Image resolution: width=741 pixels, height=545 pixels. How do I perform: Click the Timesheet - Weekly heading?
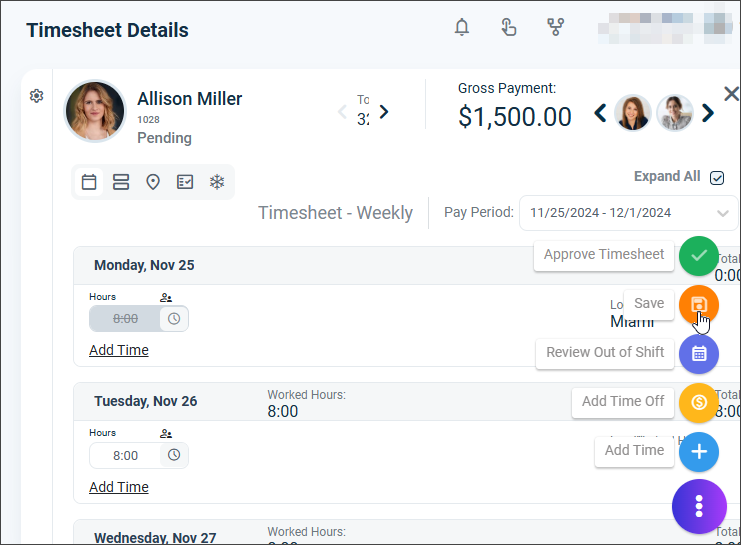click(335, 213)
